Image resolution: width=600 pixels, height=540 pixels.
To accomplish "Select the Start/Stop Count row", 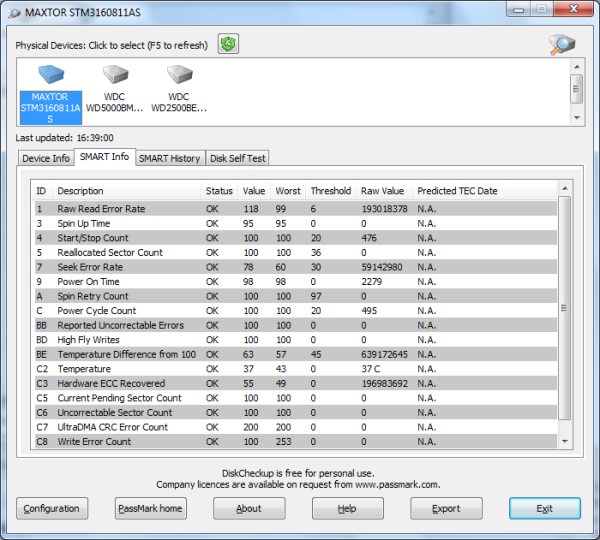I will click(295, 238).
